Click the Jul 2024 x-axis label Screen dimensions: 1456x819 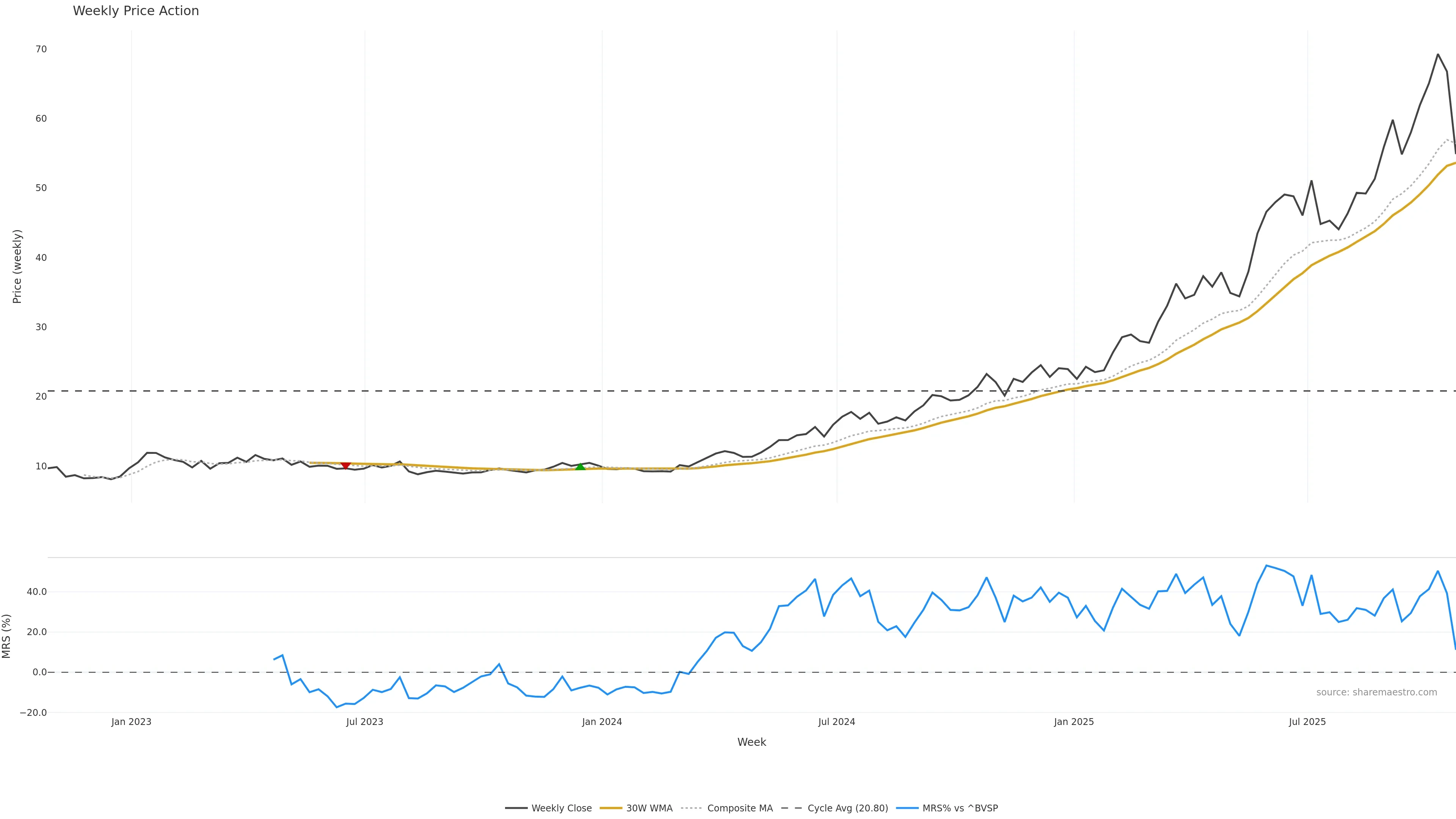tap(836, 722)
